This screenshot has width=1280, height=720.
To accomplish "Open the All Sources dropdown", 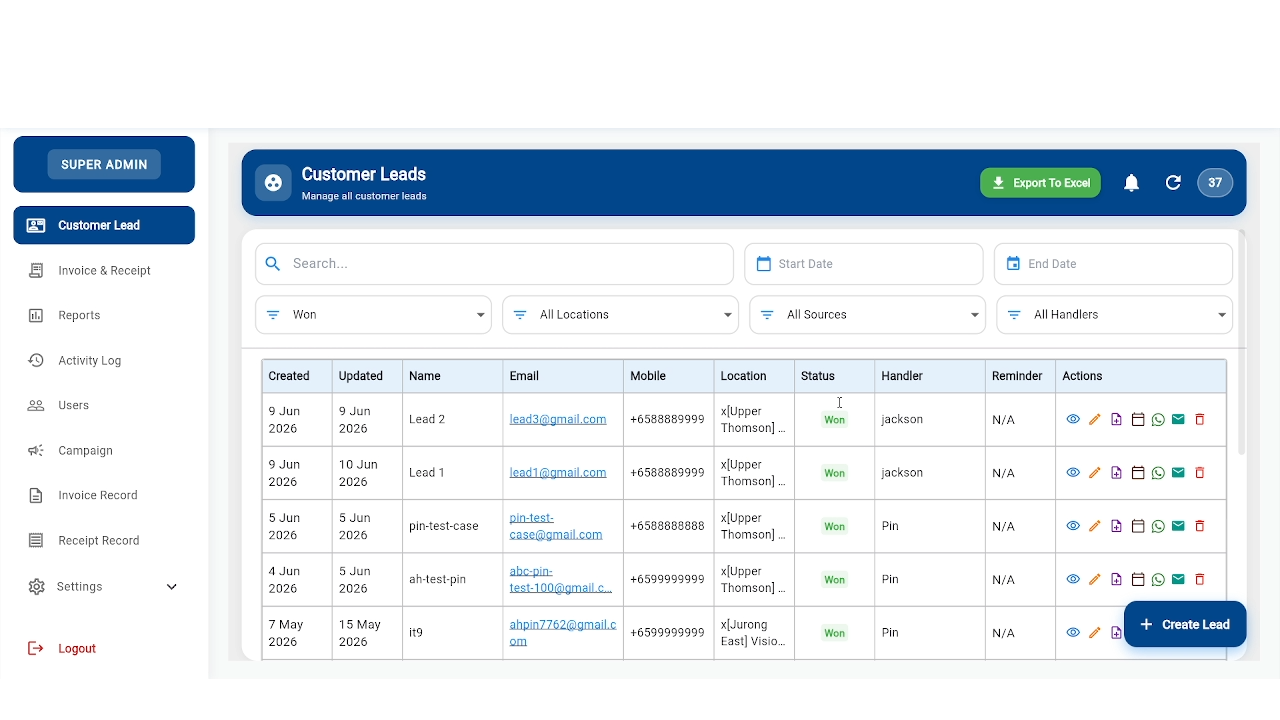I will [867, 315].
